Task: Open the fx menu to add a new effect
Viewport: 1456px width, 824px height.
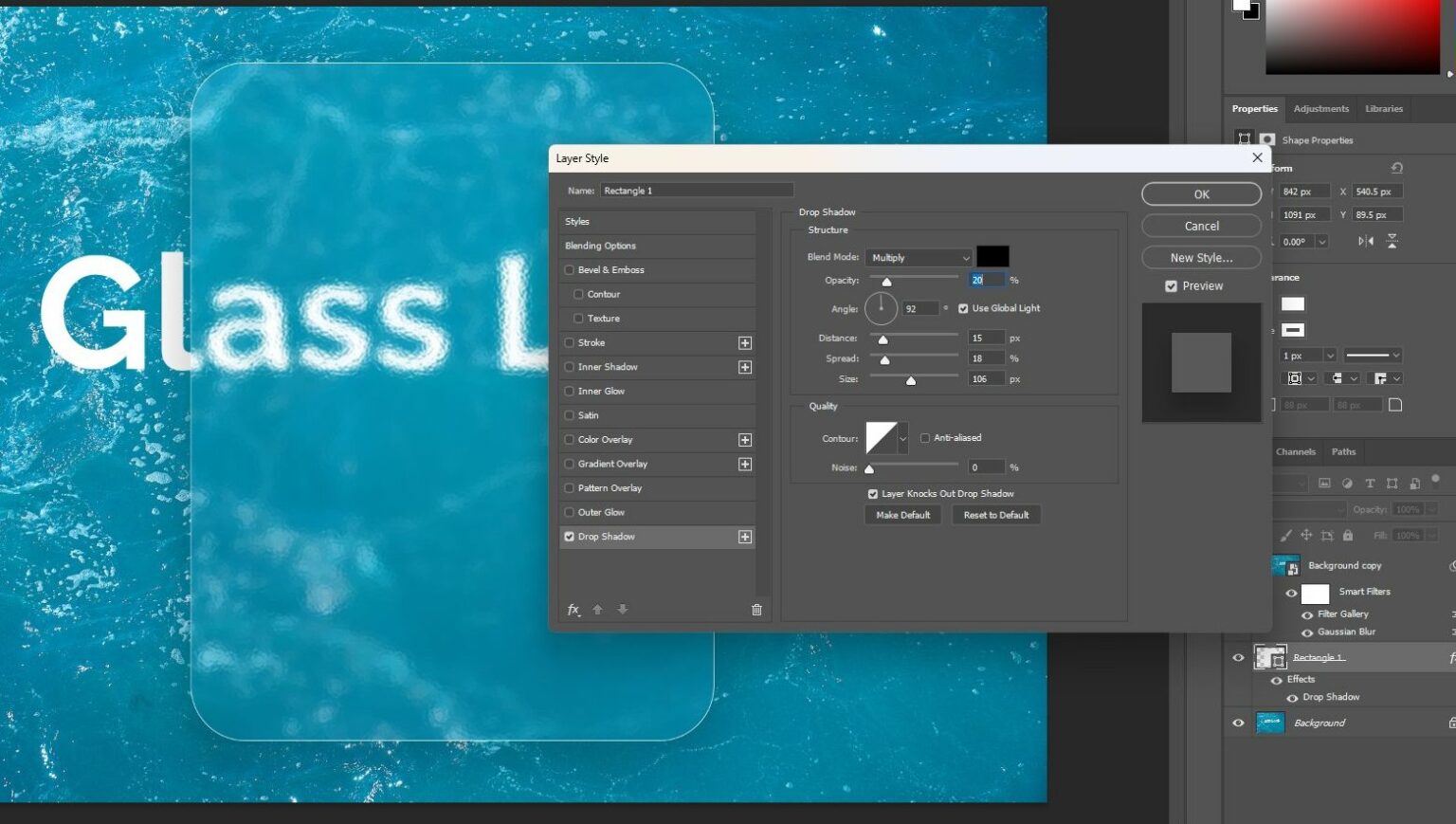Action: 573,610
